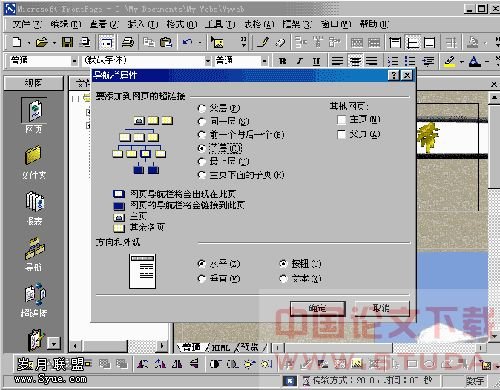This screenshot has height=390, width=500.
Task: Click the Copy toolbar icon
Action: [x=149, y=42]
